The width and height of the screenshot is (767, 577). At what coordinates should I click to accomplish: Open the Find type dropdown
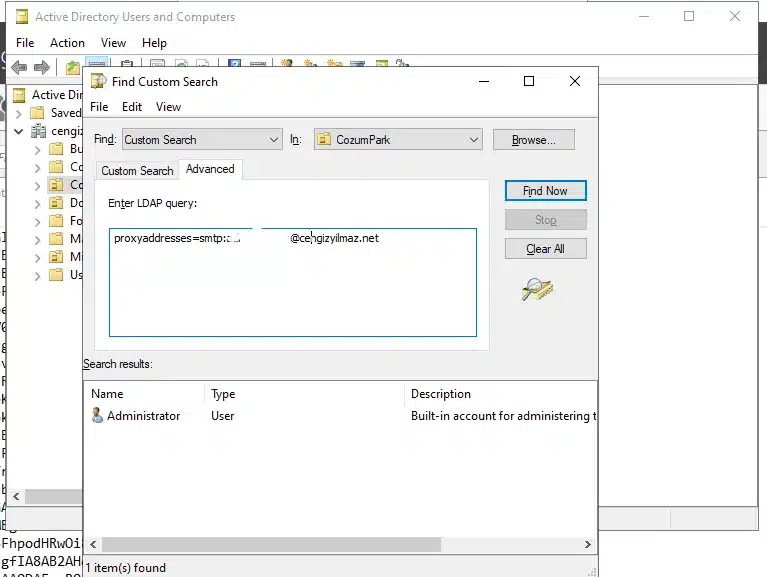click(274, 140)
